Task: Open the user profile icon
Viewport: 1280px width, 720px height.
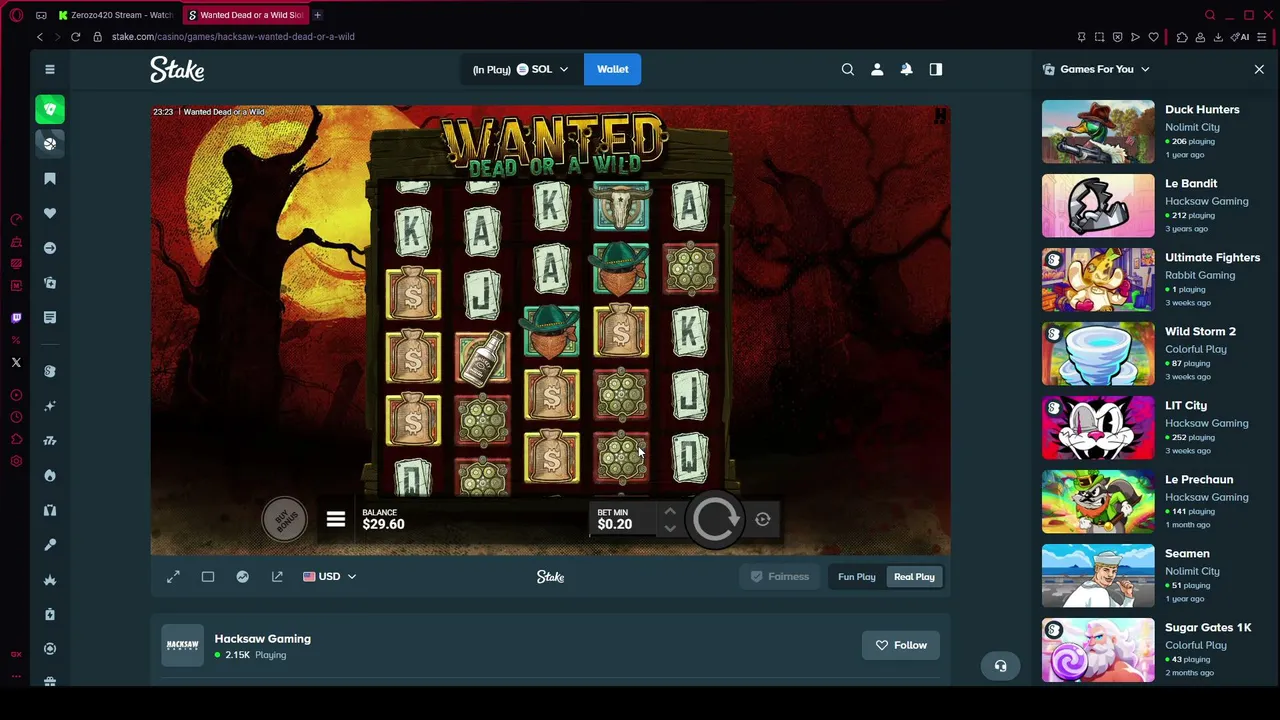Action: (877, 69)
